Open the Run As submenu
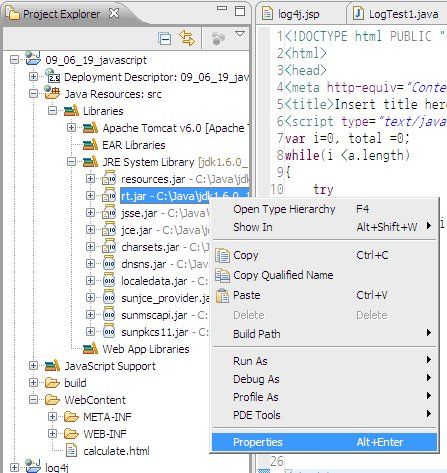Image resolution: width=447 pixels, height=473 pixels. tap(325, 361)
